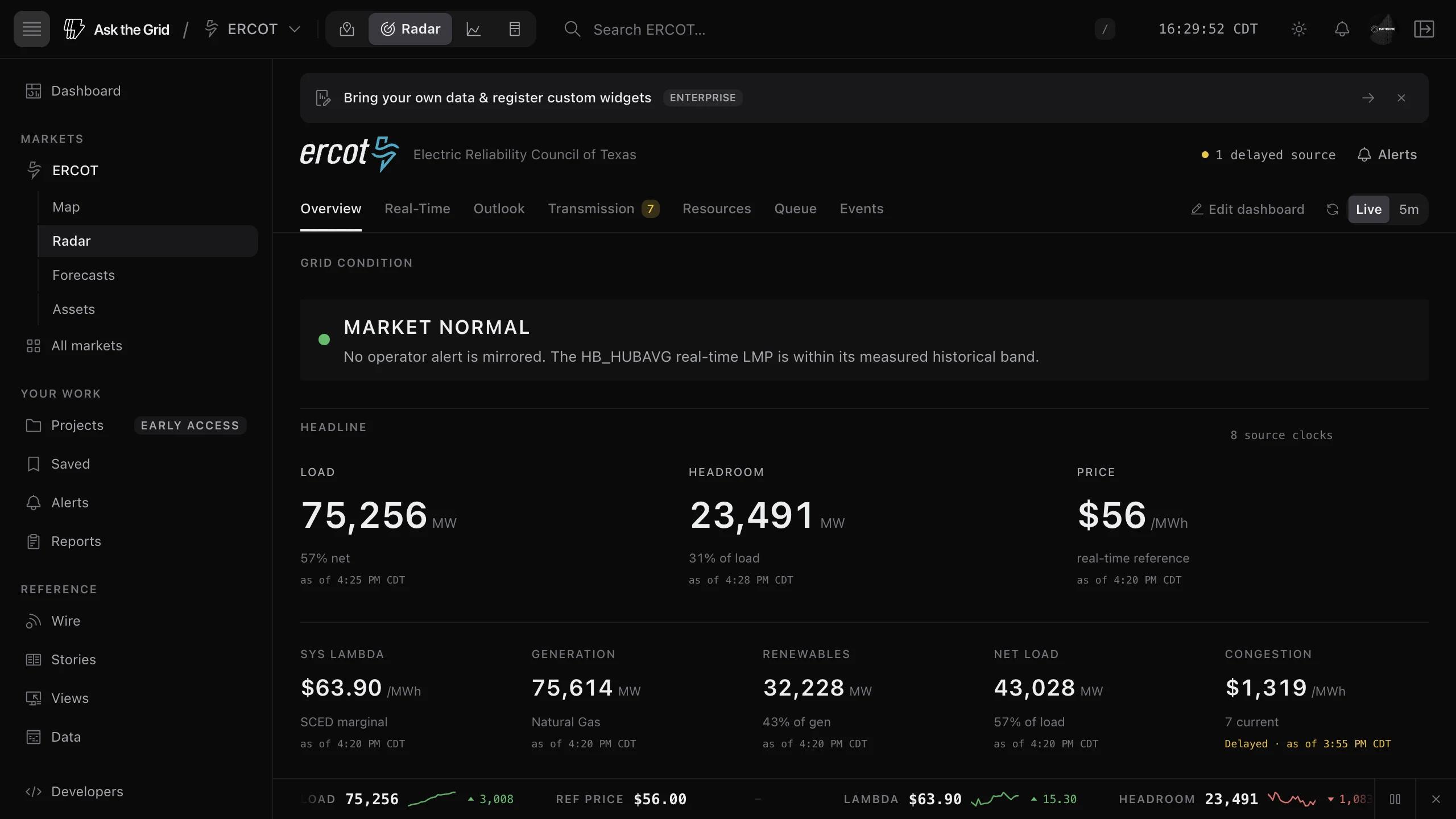
Task: Toggle the light/dark theme sun icon
Action: point(1299,29)
